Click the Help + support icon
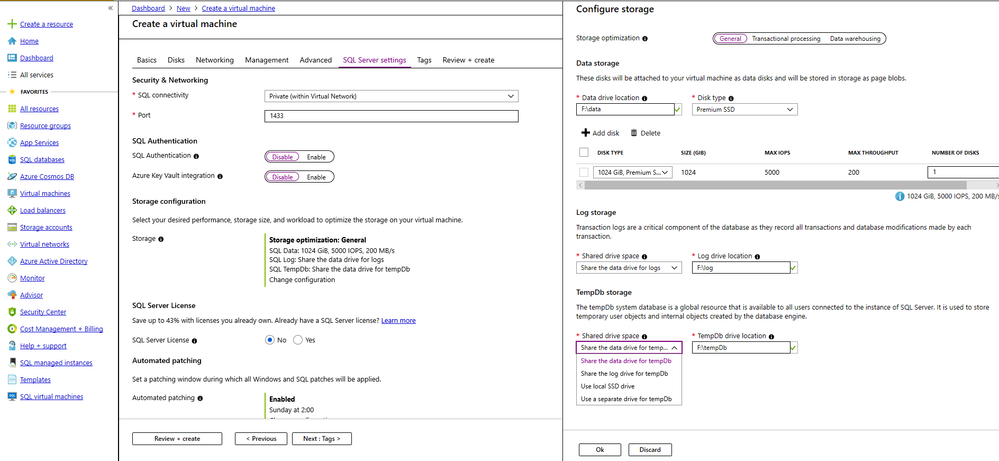 pos(11,346)
